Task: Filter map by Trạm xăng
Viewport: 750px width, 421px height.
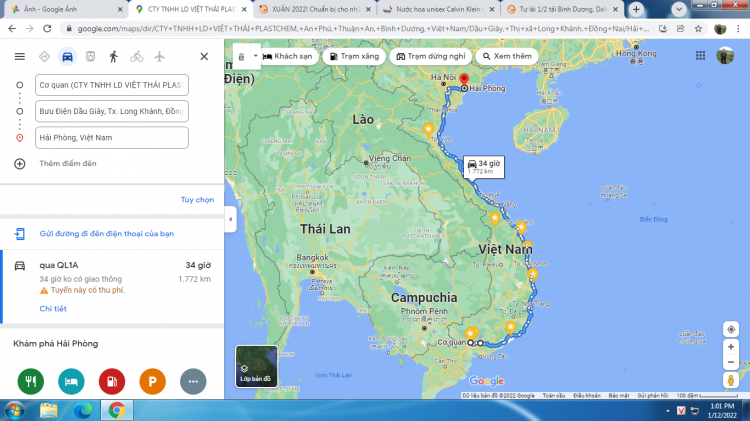Action: coord(354,56)
